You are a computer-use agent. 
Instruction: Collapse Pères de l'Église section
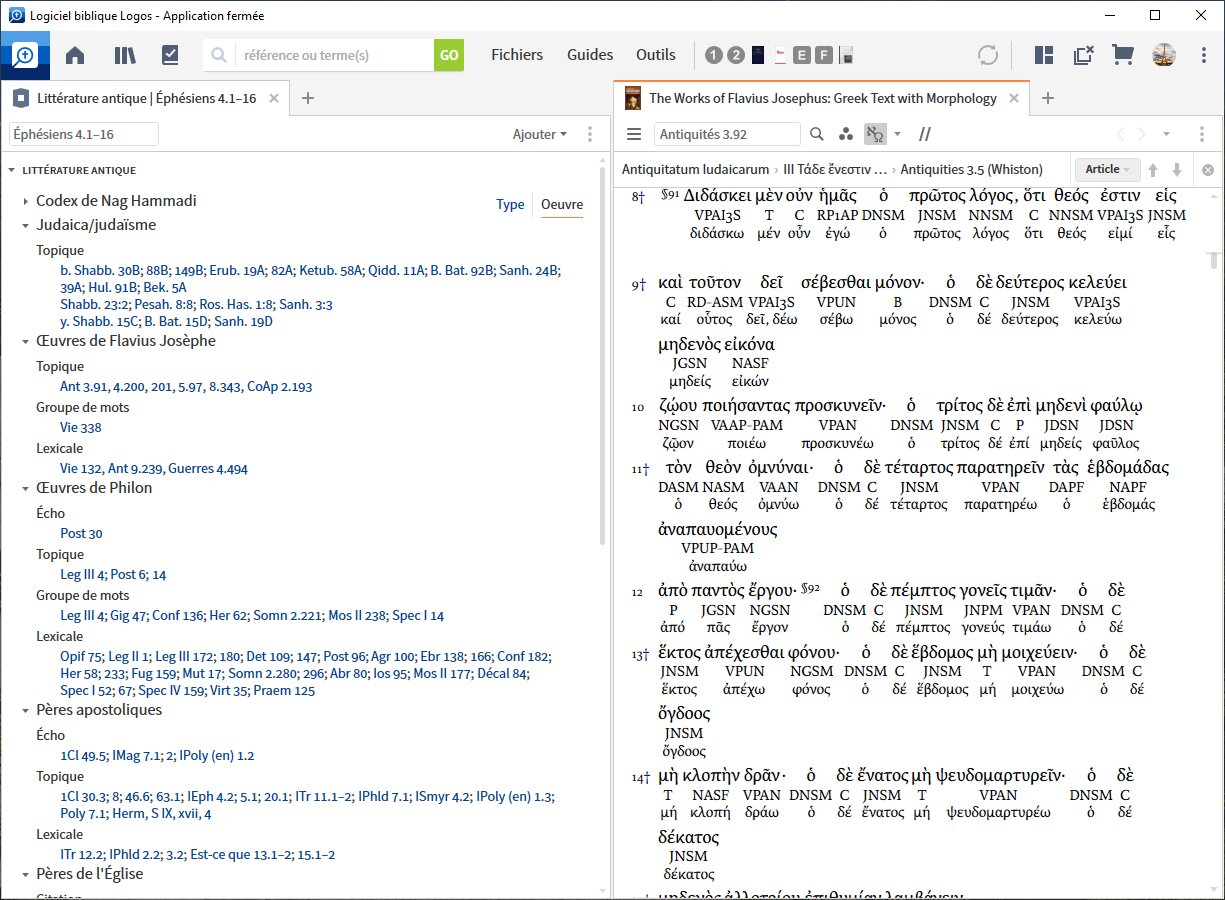tap(26, 874)
